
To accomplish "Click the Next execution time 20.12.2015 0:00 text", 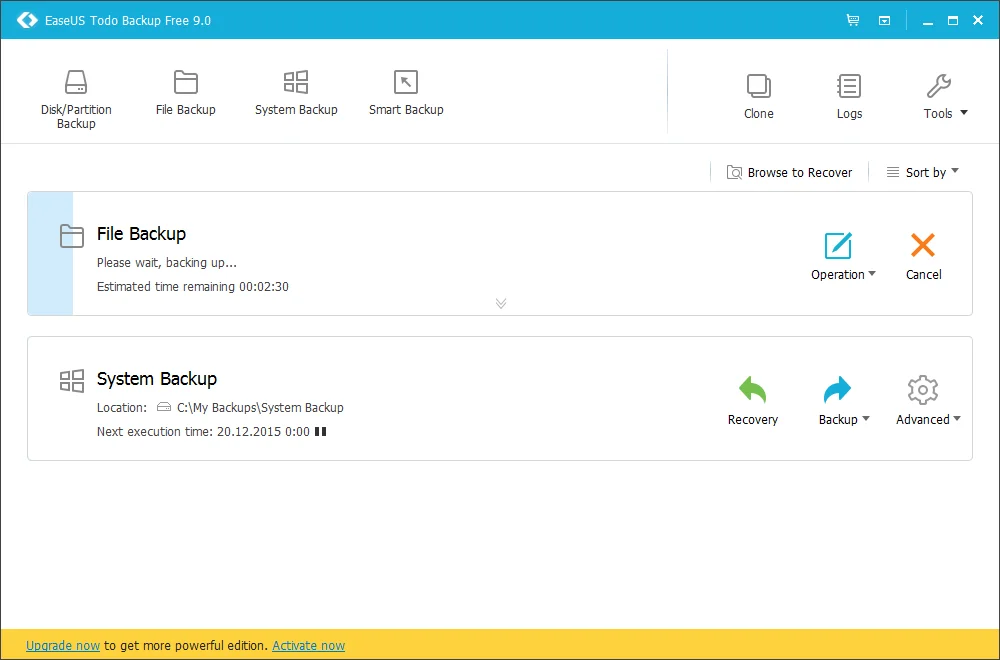I will tap(203, 432).
